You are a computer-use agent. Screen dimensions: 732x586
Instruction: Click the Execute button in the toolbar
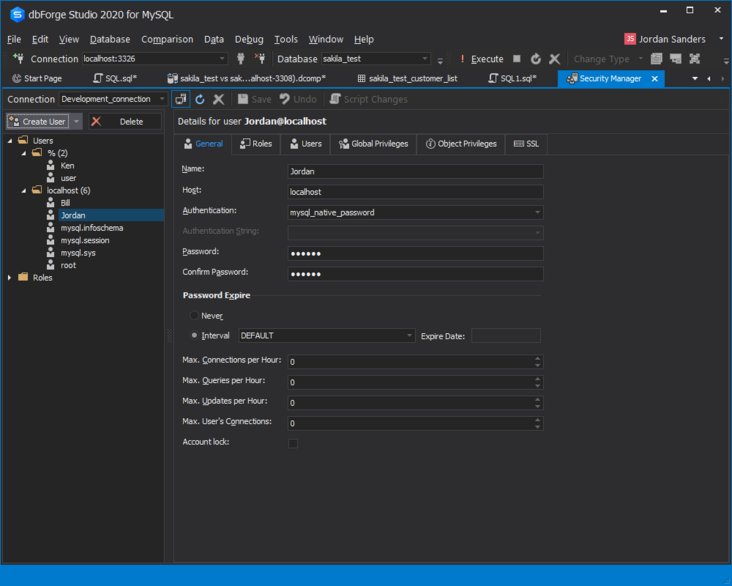[x=482, y=59]
